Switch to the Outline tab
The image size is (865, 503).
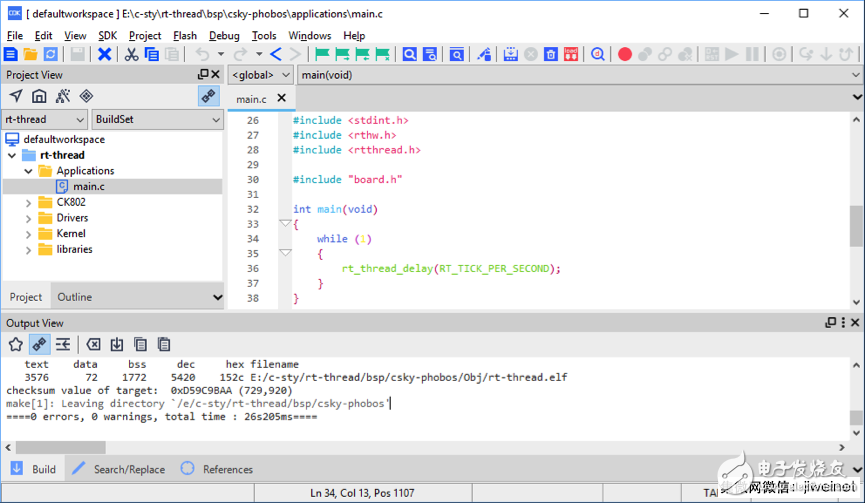(x=74, y=297)
